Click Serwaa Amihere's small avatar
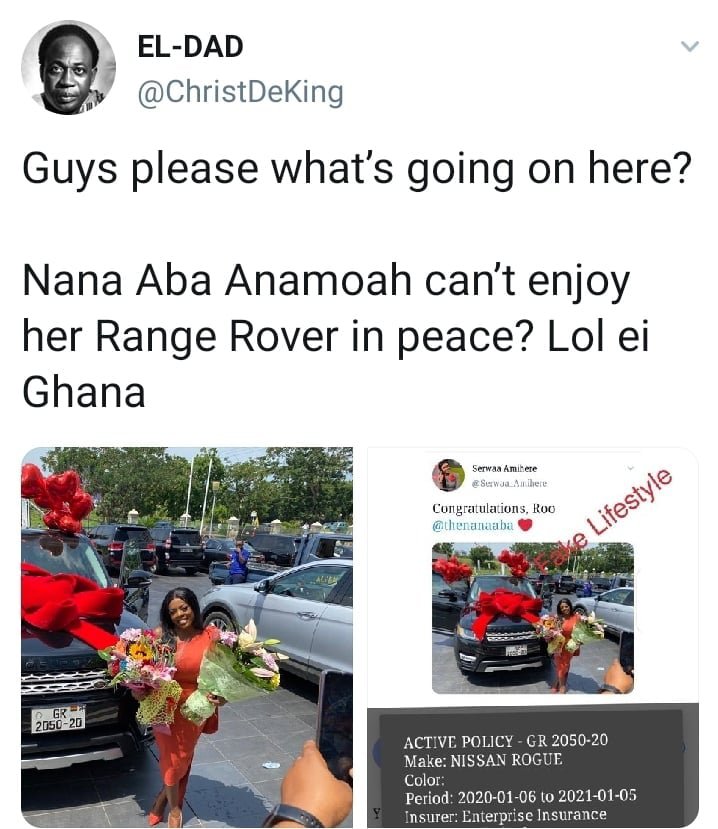 pyautogui.click(x=448, y=474)
